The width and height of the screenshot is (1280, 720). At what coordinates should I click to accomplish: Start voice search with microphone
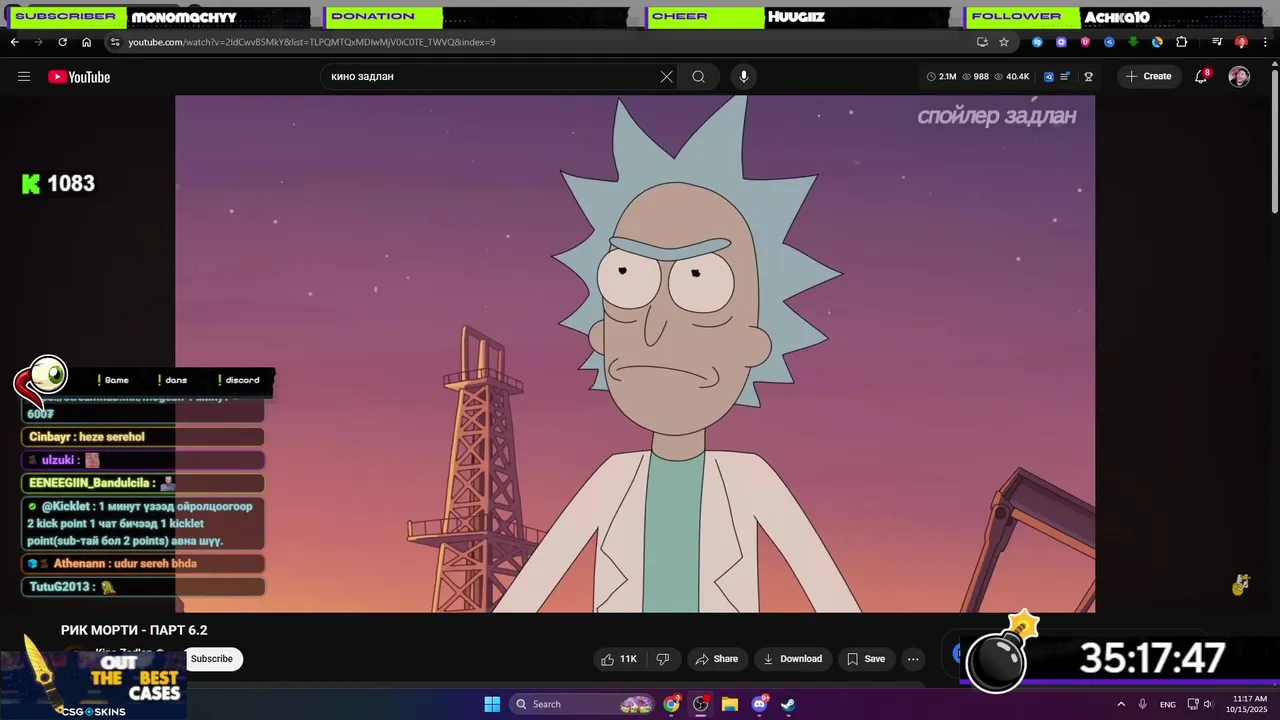coord(743,77)
